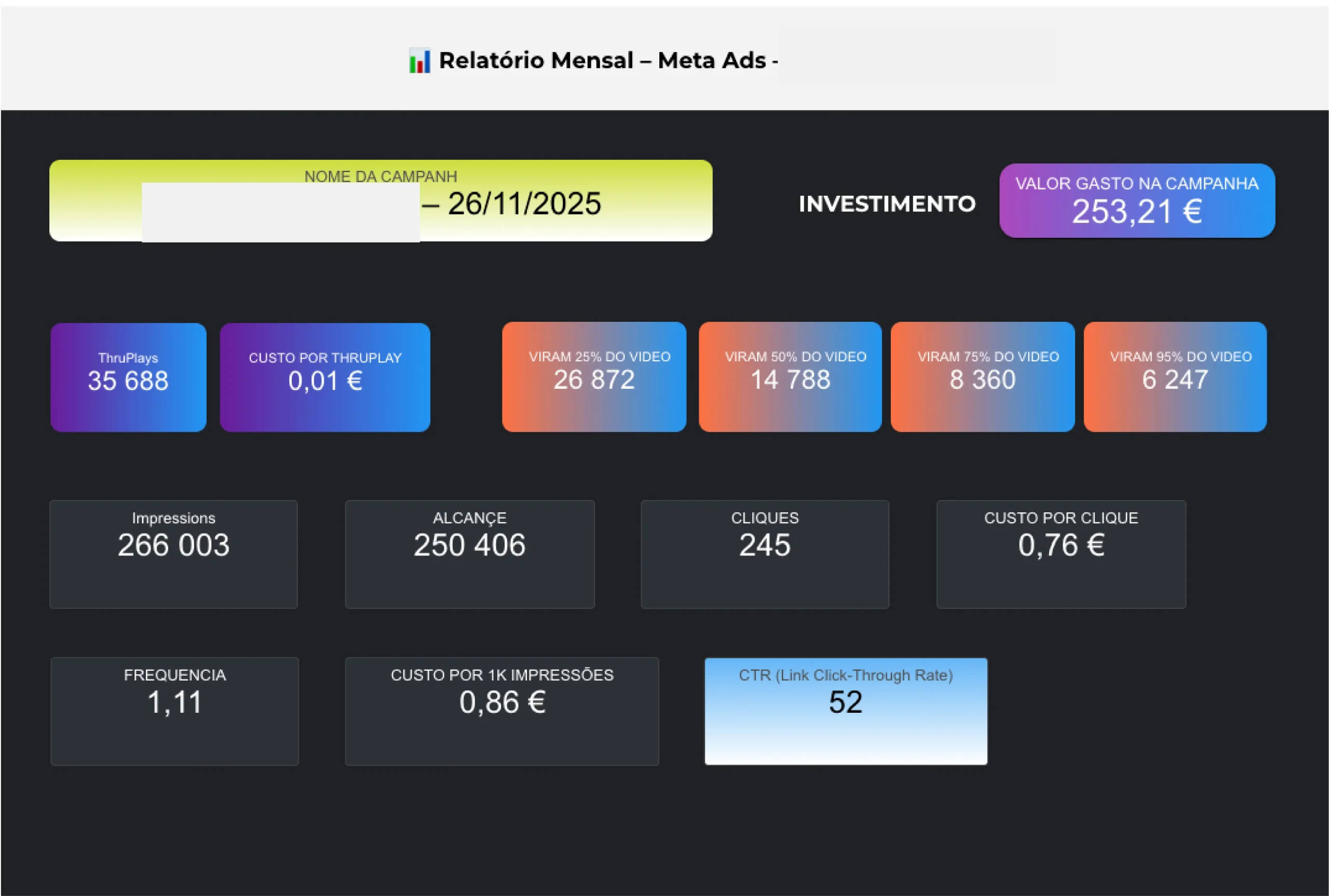Click the INVESTIMENTO heading label
Viewport: 1329px width, 896px height.
887,204
